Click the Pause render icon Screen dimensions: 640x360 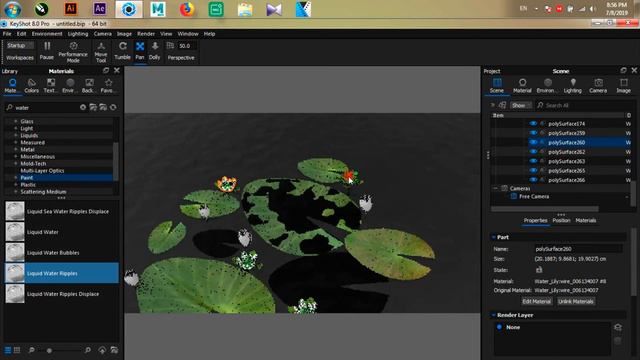[x=47, y=46]
